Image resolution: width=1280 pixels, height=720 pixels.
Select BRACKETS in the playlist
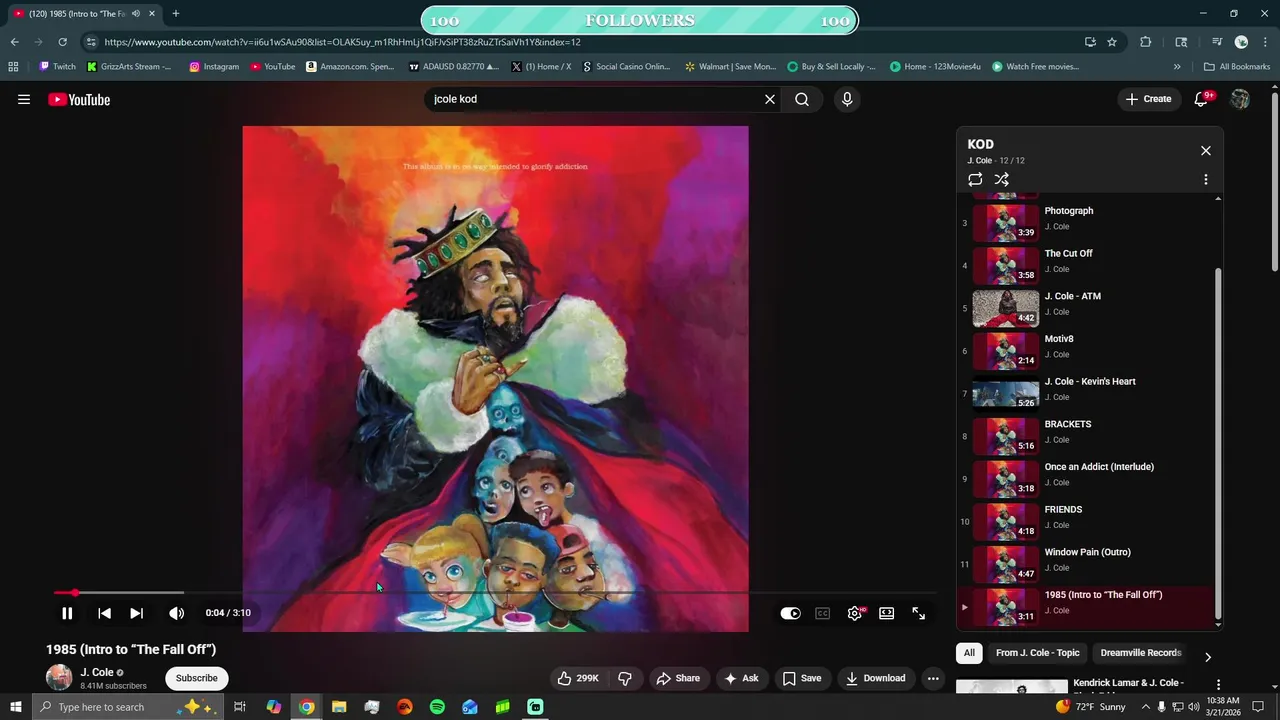[1087, 435]
